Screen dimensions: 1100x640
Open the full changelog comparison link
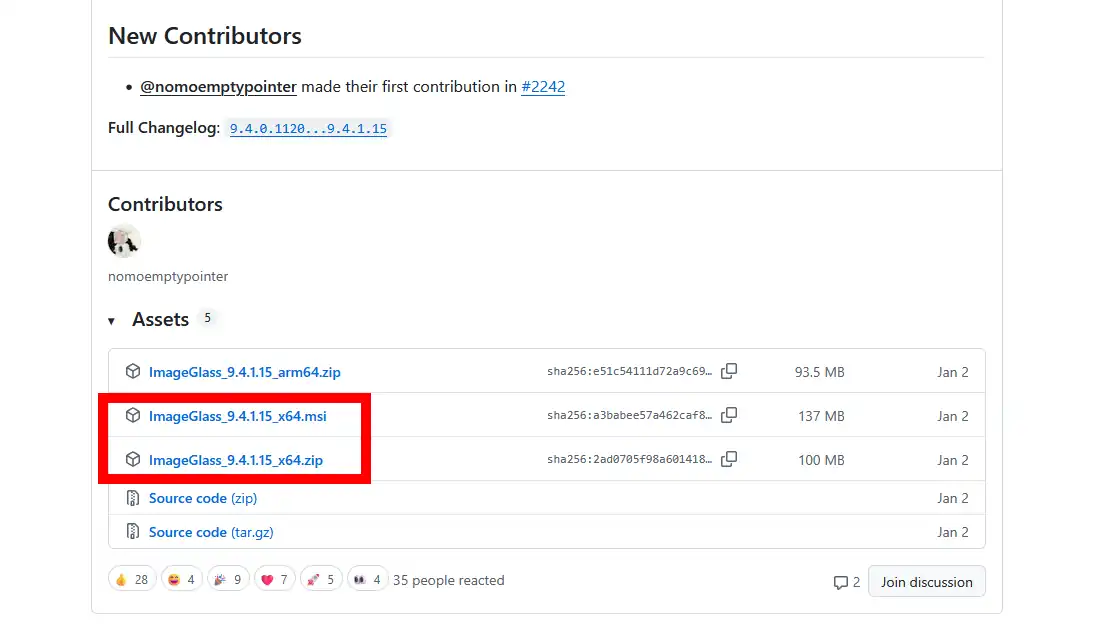coord(308,129)
